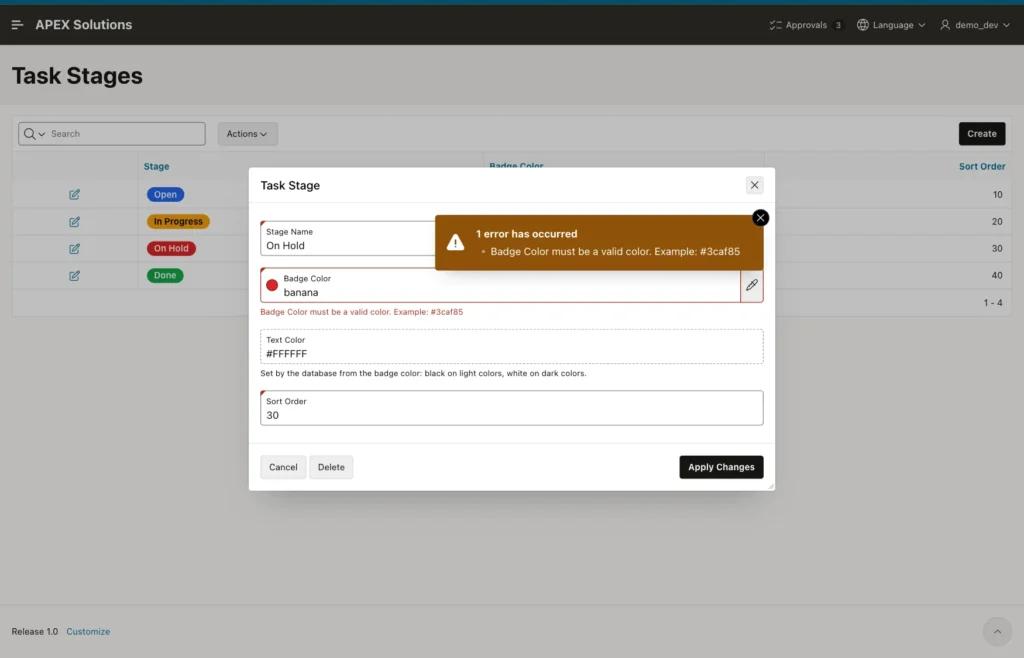Click the report Search field
This screenshot has width=1024, height=658.
coord(126,134)
